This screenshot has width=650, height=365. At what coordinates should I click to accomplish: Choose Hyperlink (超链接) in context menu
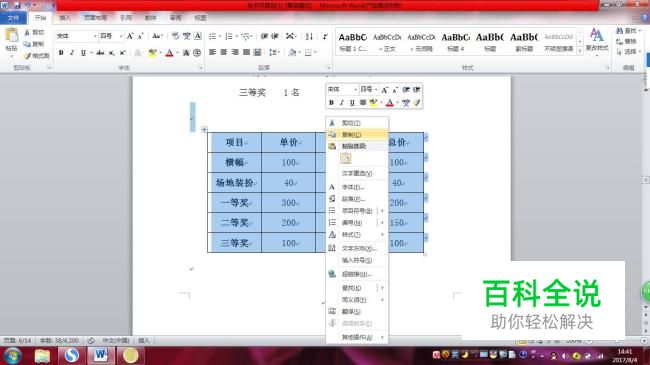(356, 274)
